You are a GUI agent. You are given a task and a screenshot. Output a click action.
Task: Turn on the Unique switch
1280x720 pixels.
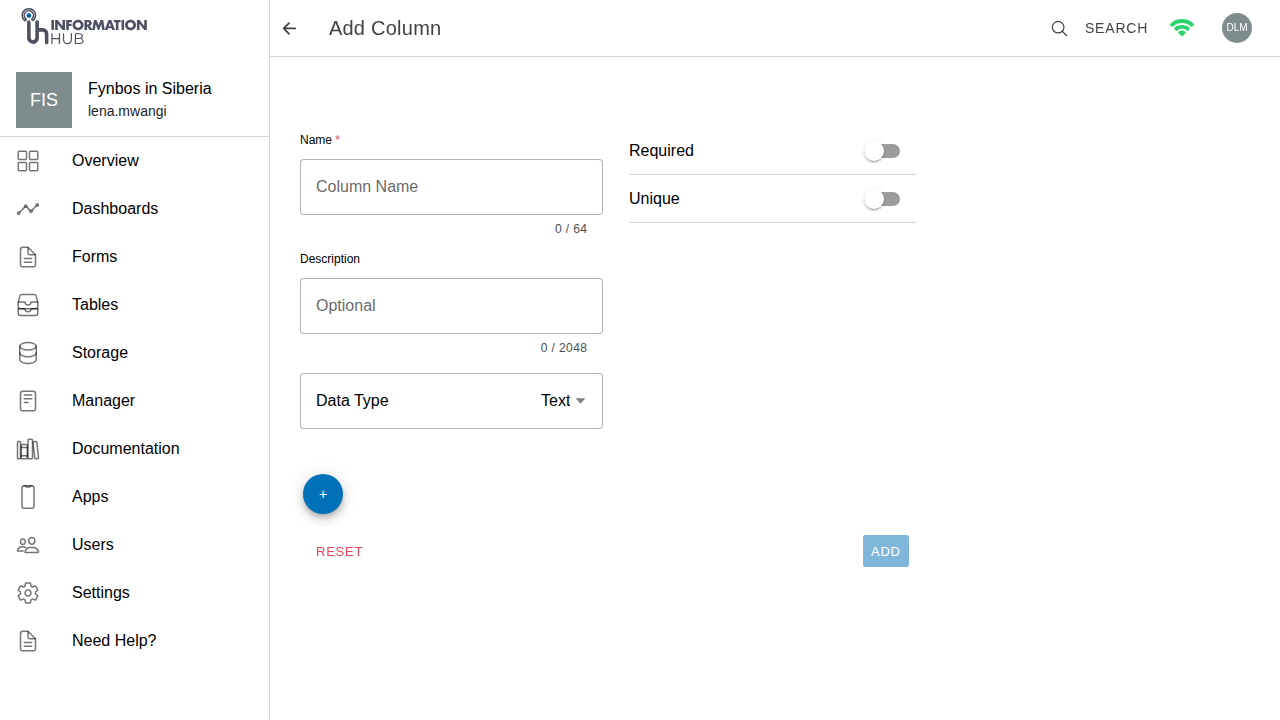[x=882, y=199]
